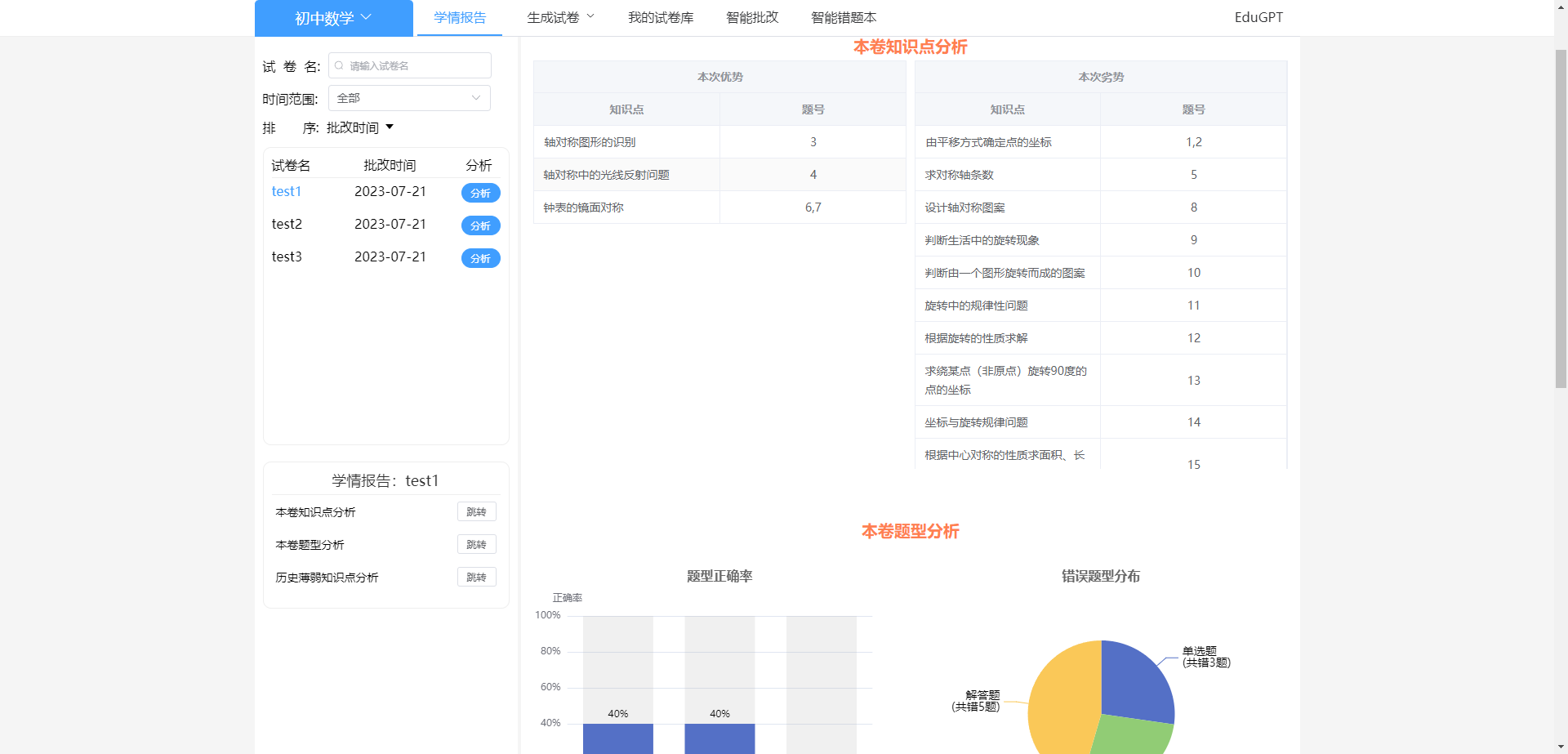Screen dimensions: 1568x754
Task: Open the 我的试卷库 tab
Action: (x=661, y=18)
